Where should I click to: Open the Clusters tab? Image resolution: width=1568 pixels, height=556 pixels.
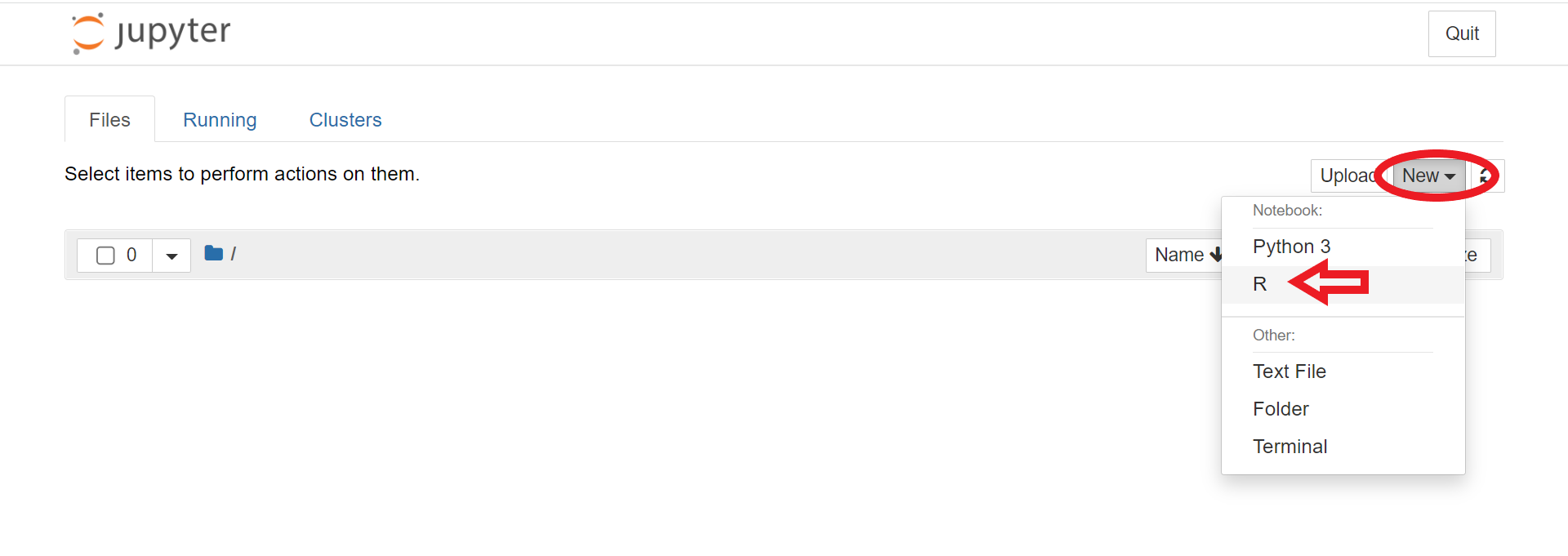coord(345,120)
